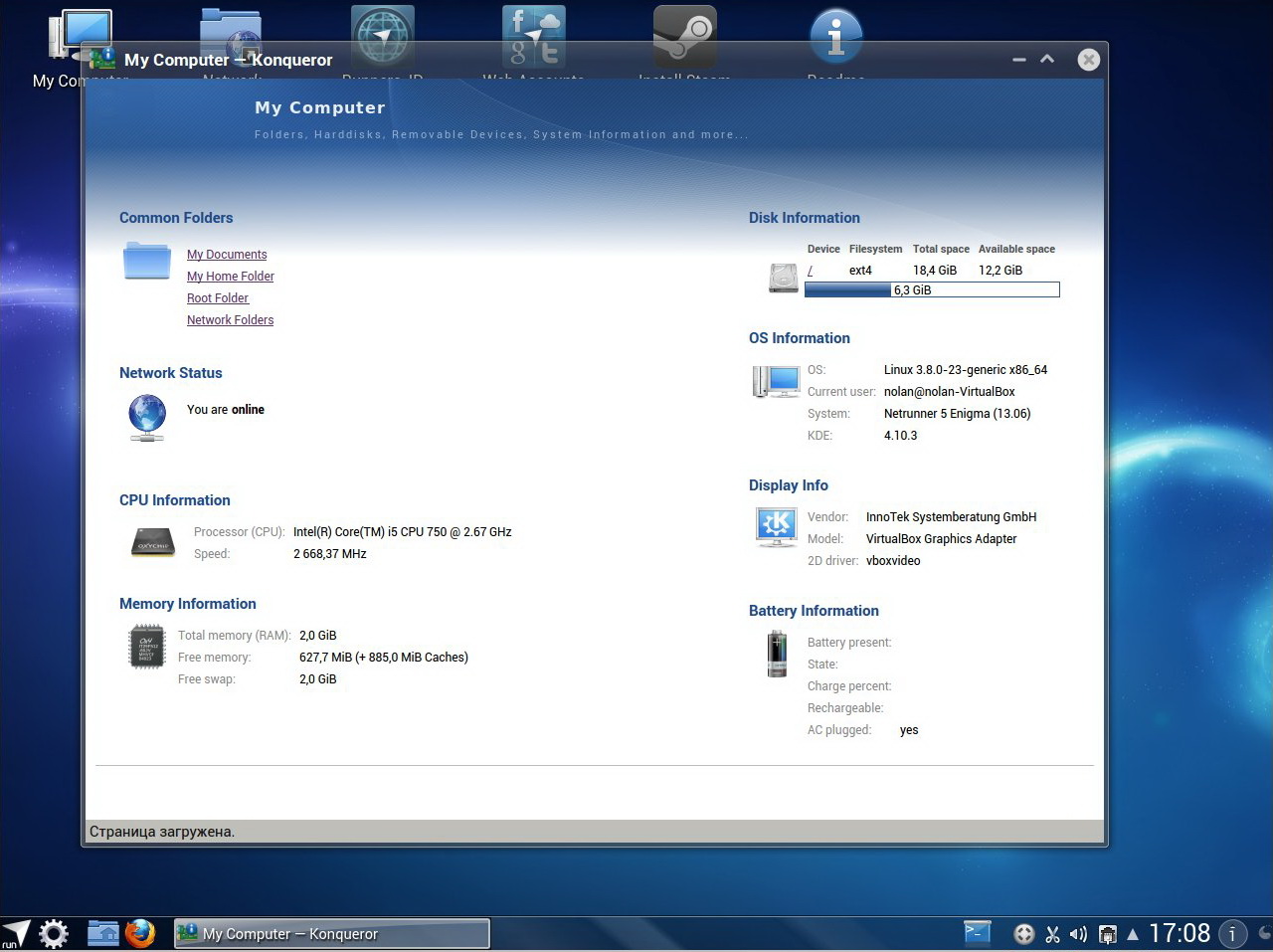Click the OS Information computer icon
Image resolution: width=1273 pixels, height=952 pixels.
coord(777,382)
